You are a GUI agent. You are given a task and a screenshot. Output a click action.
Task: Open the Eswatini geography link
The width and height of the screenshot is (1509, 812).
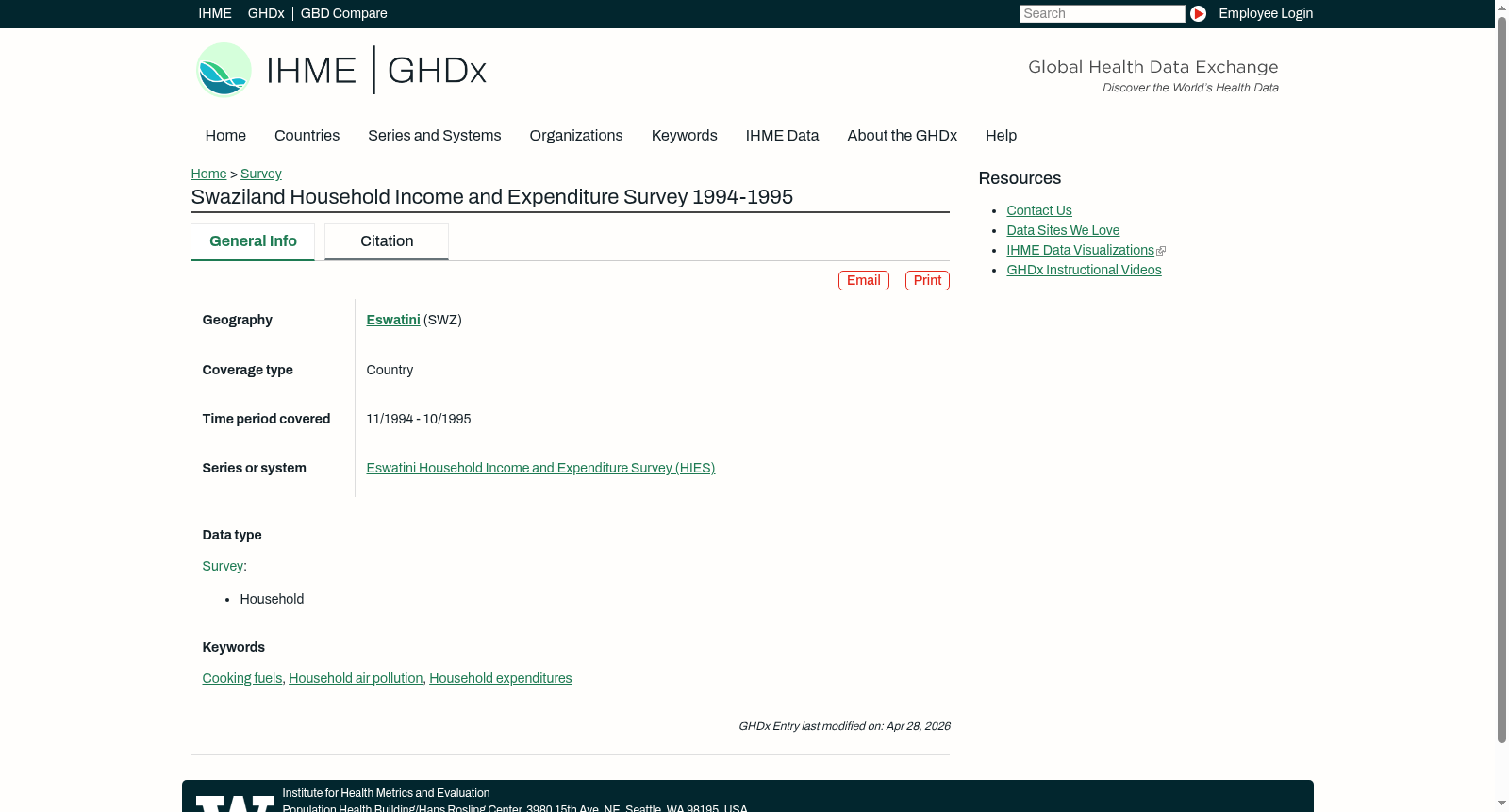click(x=393, y=320)
